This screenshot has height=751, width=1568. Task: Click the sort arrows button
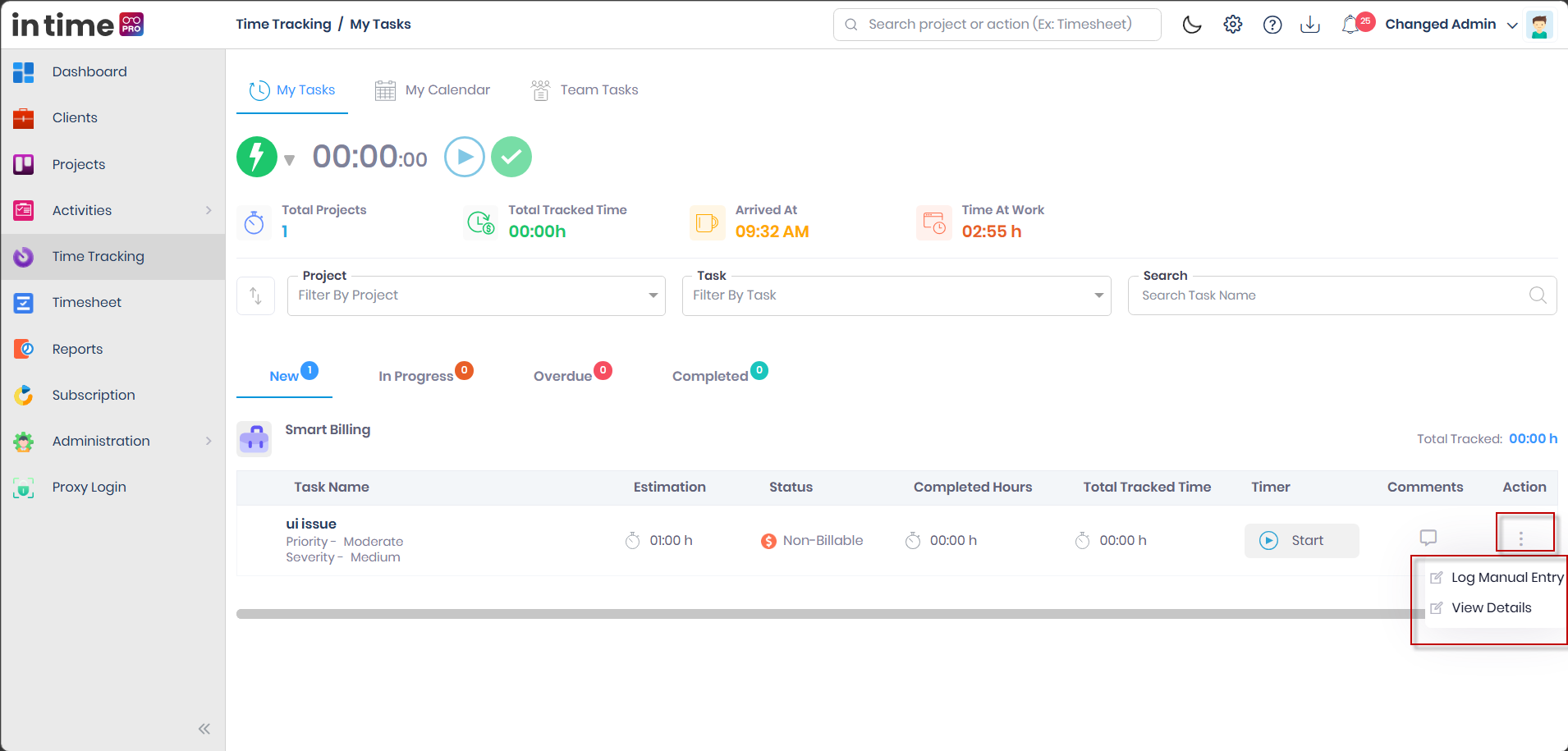point(255,295)
